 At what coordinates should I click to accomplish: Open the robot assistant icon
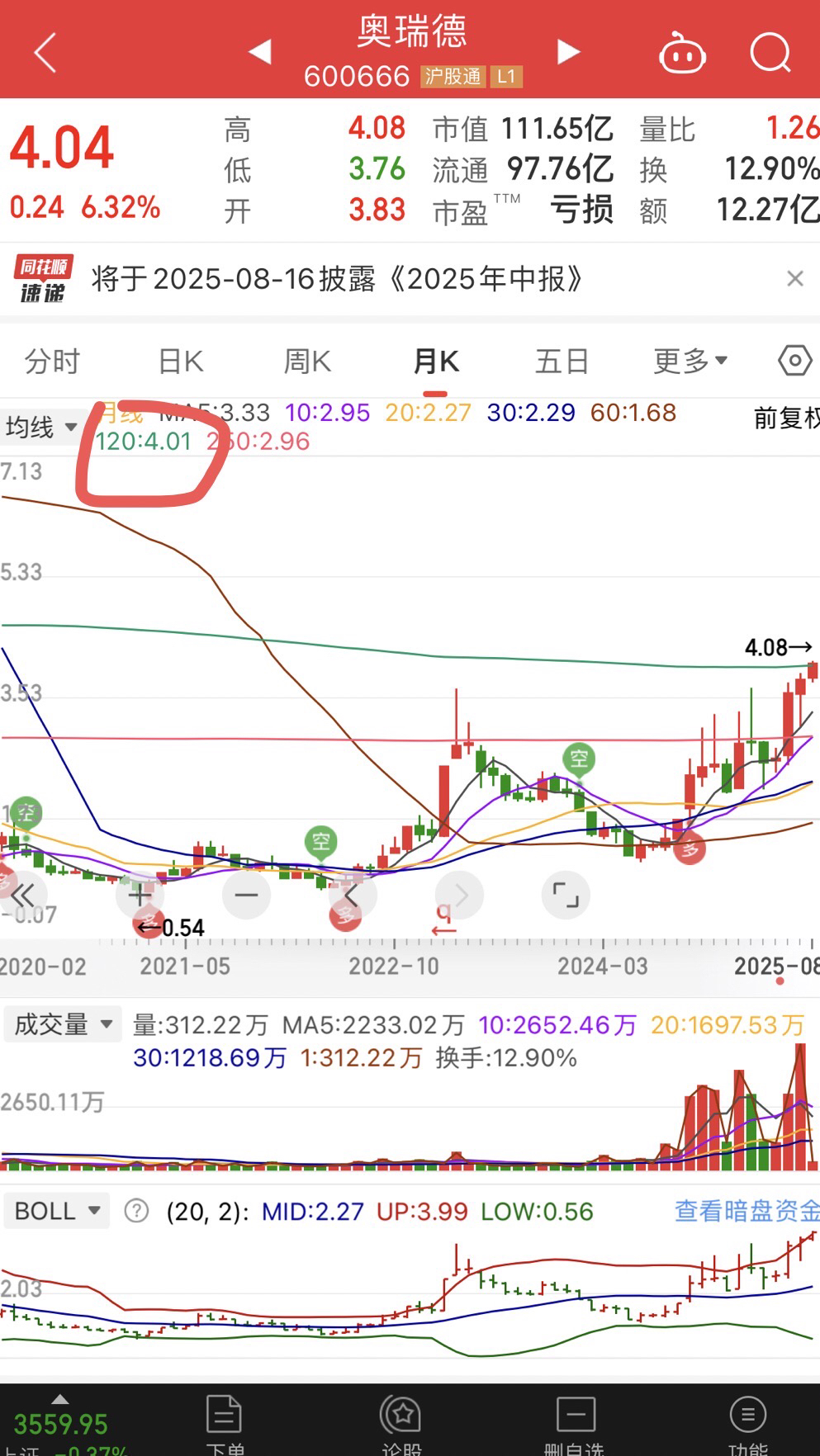tap(682, 53)
